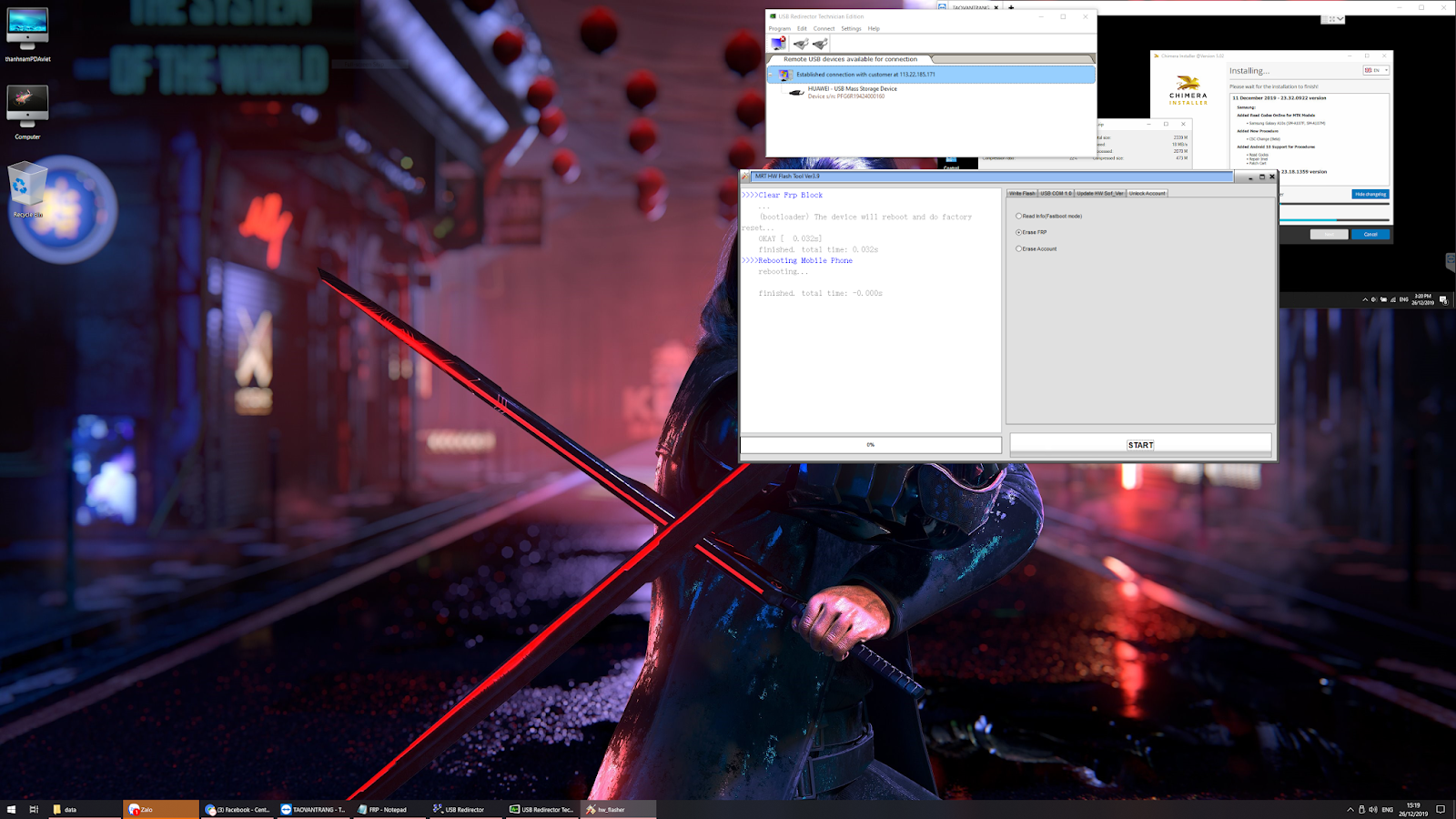Screen dimensions: 1456x819
Task: Switch to Zalo on the taskbar
Action: [161, 809]
